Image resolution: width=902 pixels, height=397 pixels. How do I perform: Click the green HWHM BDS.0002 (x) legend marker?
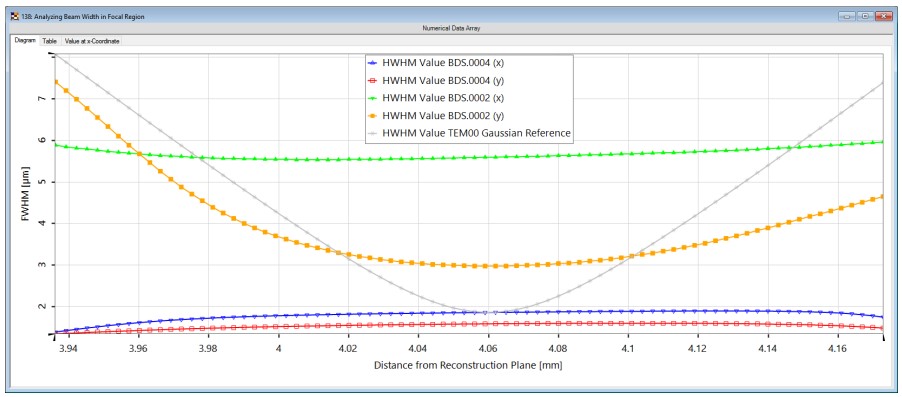(x=372, y=98)
